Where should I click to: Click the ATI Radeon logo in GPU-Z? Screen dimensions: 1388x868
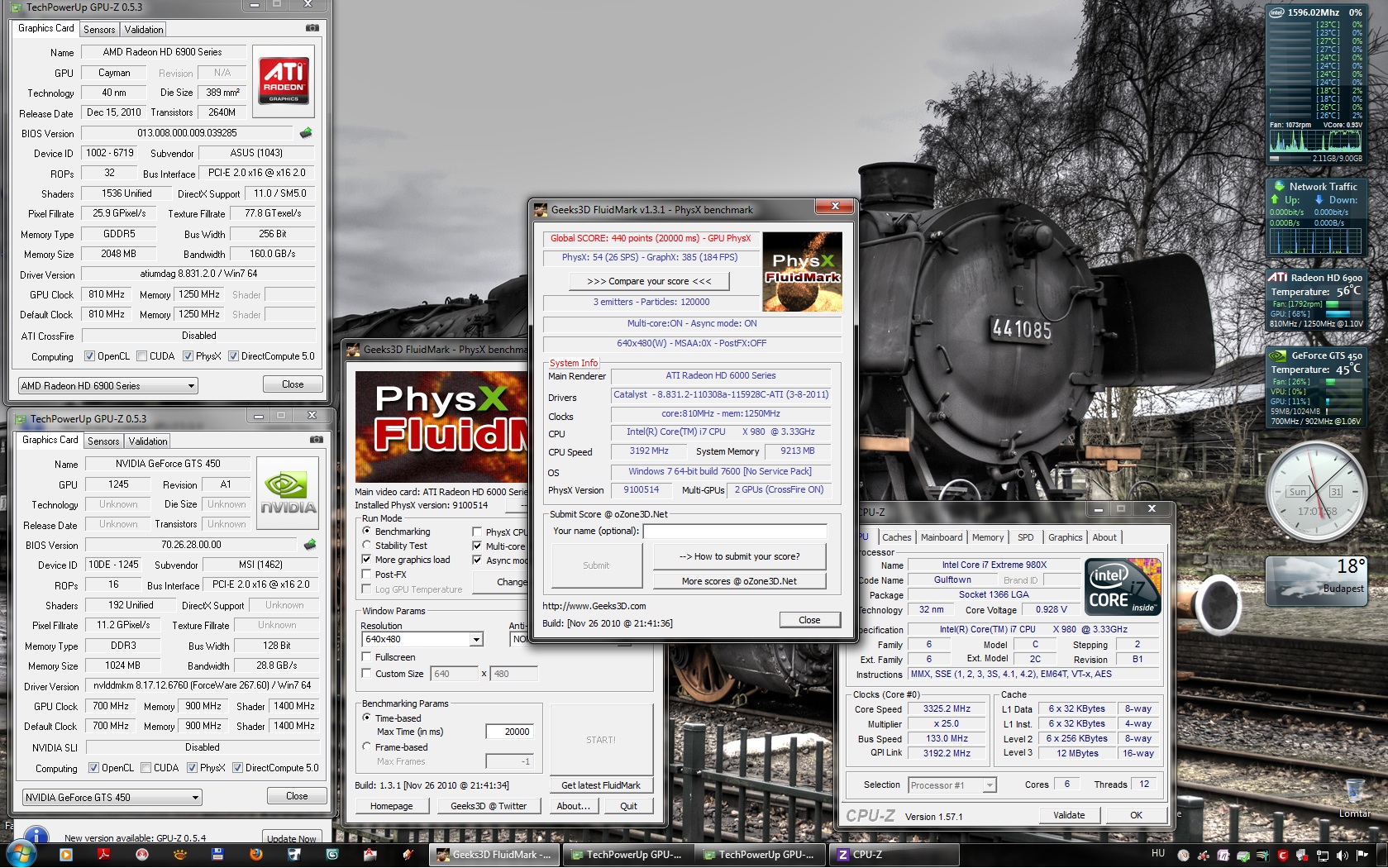284,80
